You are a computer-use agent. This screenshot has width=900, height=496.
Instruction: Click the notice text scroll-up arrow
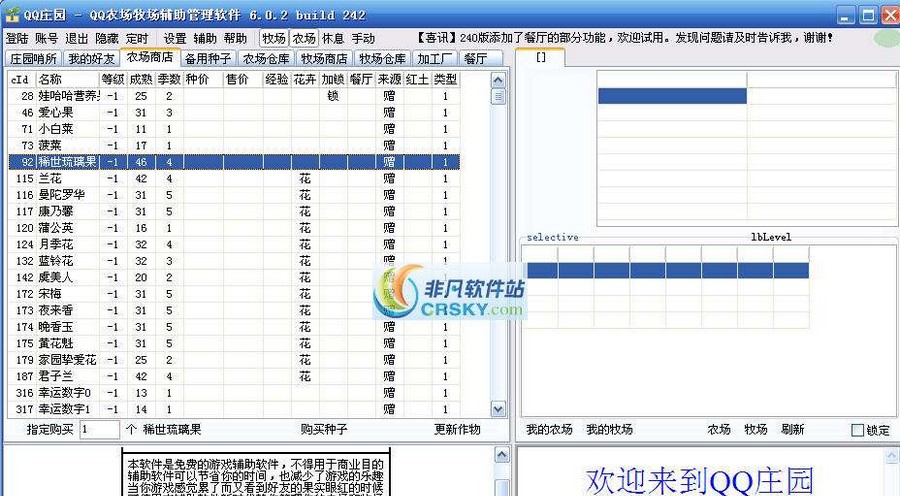click(x=502, y=455)
